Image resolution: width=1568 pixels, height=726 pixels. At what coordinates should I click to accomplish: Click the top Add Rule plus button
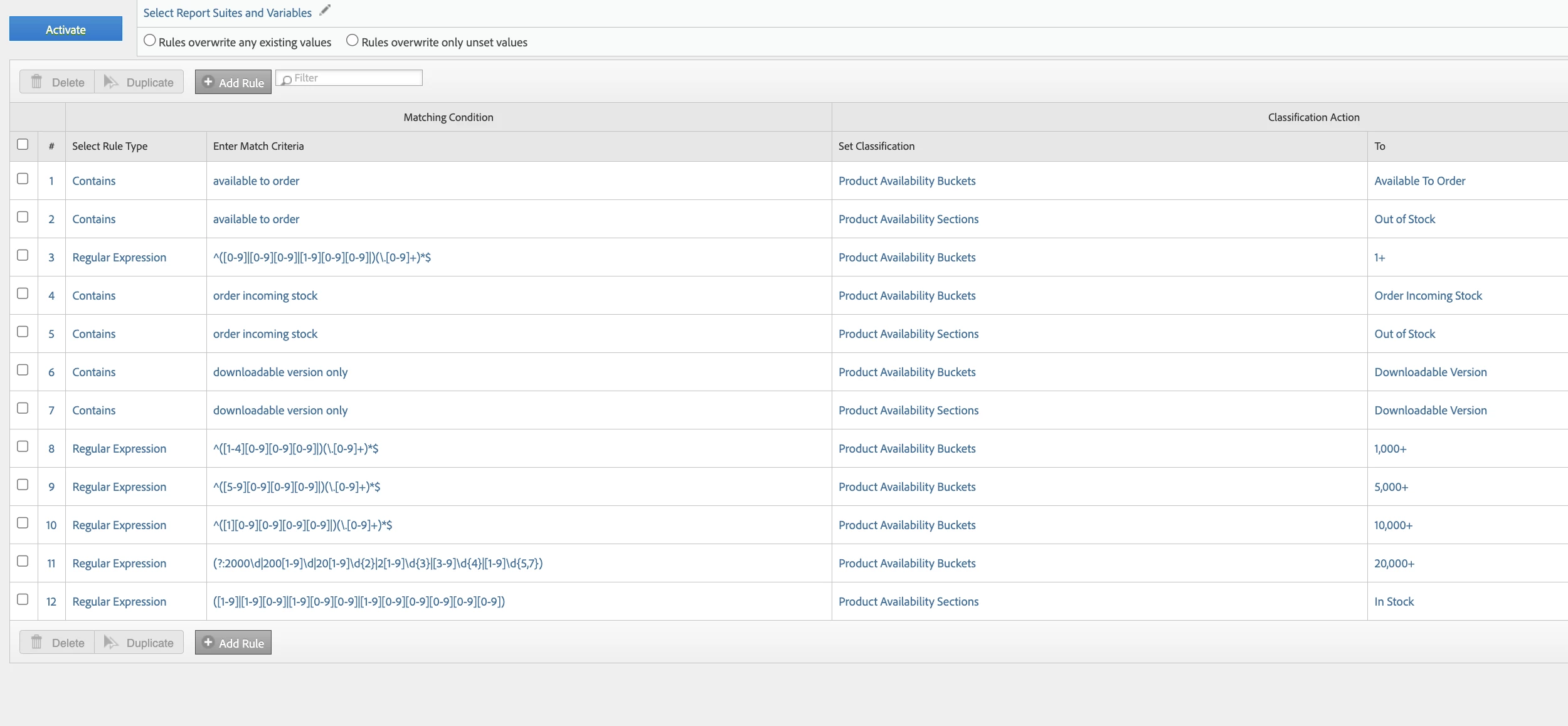pyautogui.click(x=233, y=82)
